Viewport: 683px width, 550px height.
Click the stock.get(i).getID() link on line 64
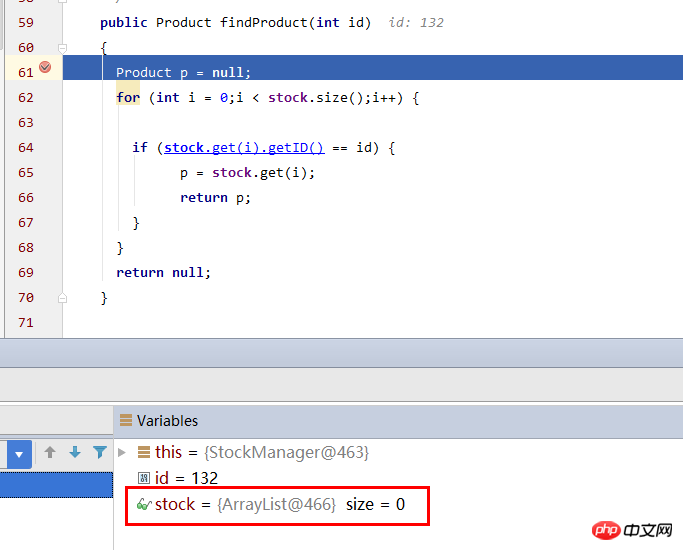[x=244, y=148]
